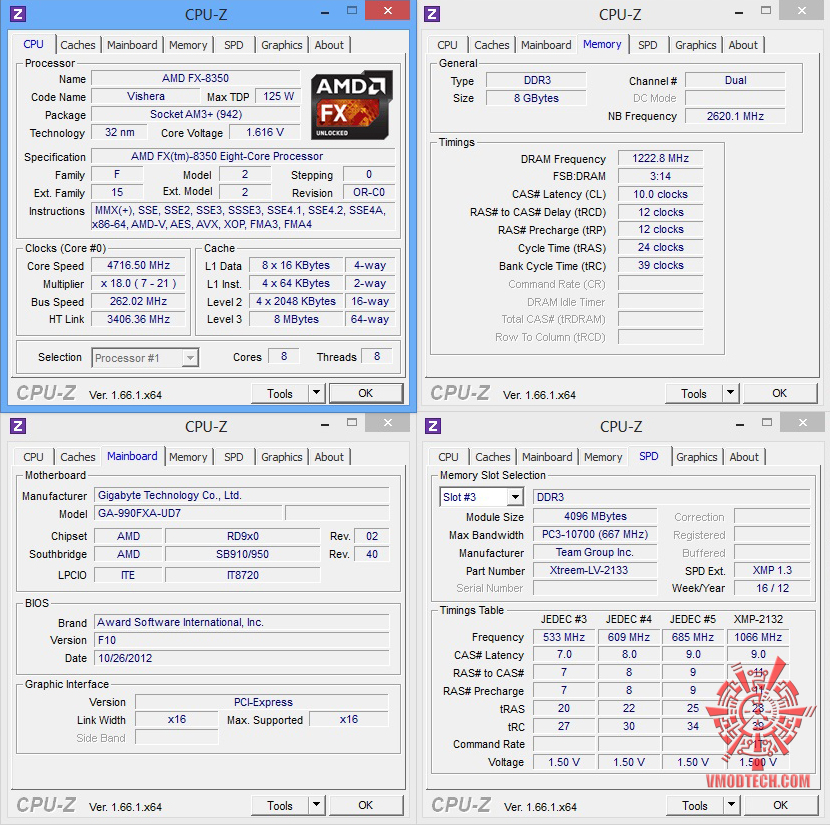Click the CAS# Latency value 10.0 clocks
Image resolution: width=830 pixels, height=825 pixels.
point(660,194)
